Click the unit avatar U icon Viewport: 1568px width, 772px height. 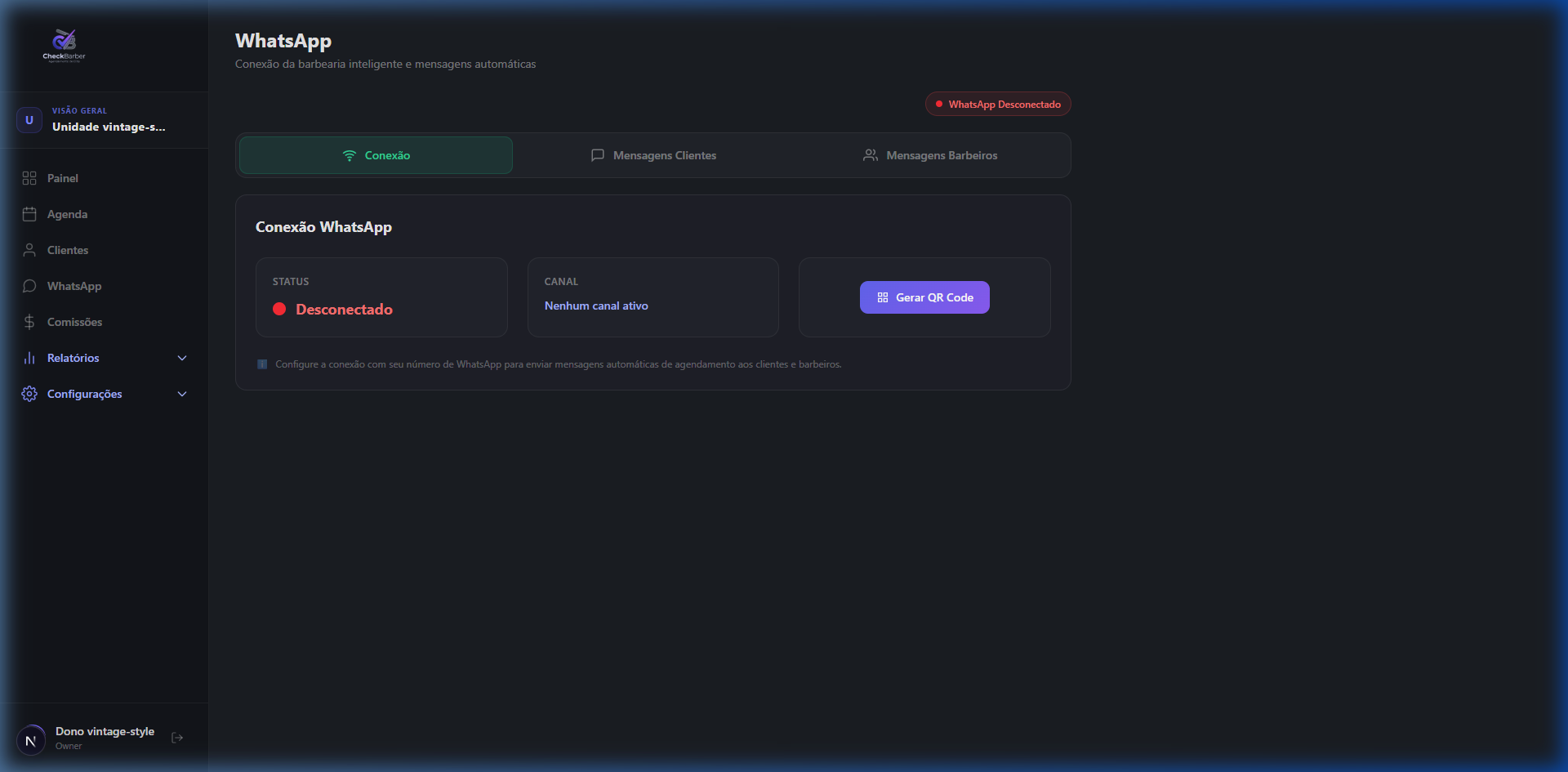(x=29, y=120)
